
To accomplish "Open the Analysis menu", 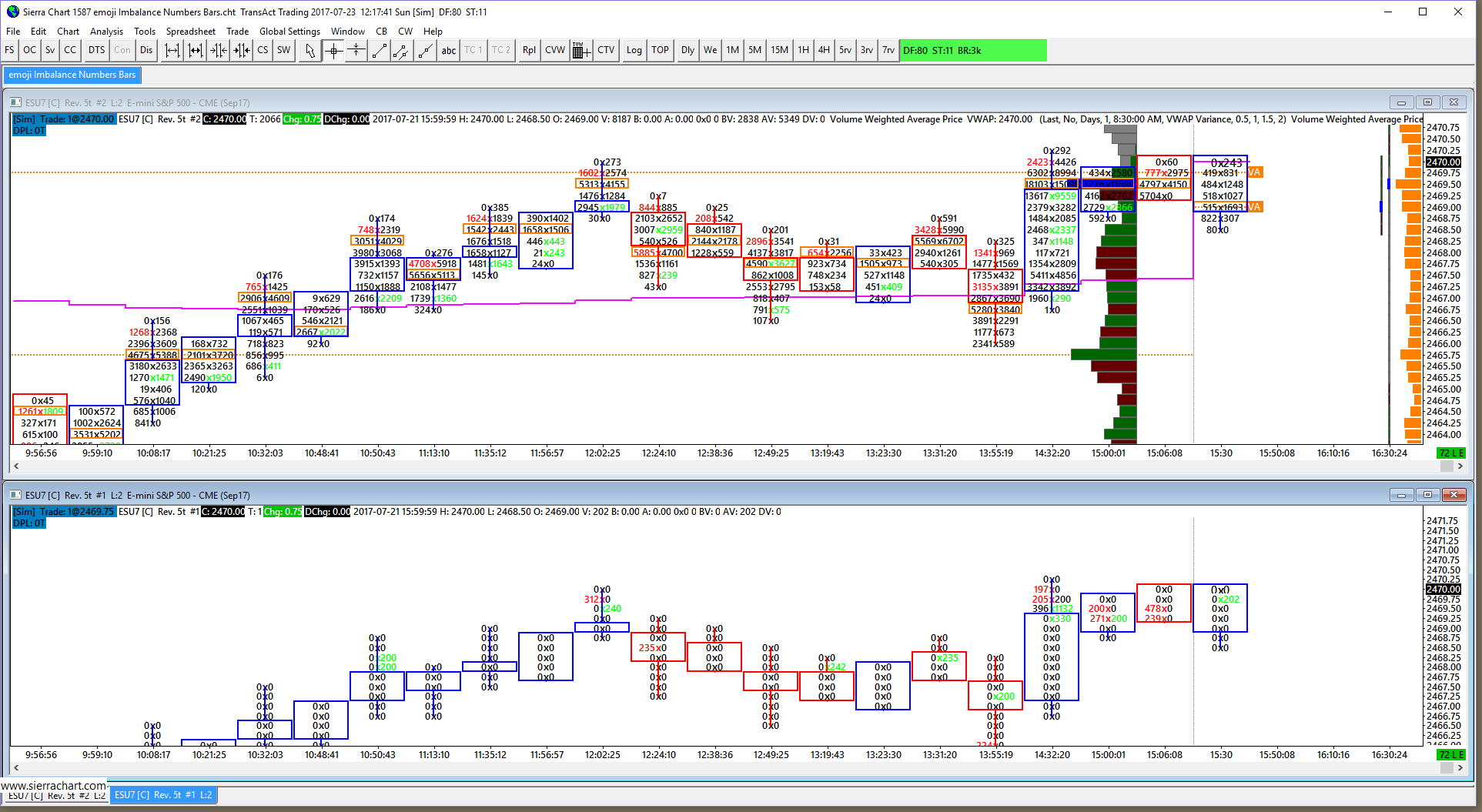I will [106, 32].
